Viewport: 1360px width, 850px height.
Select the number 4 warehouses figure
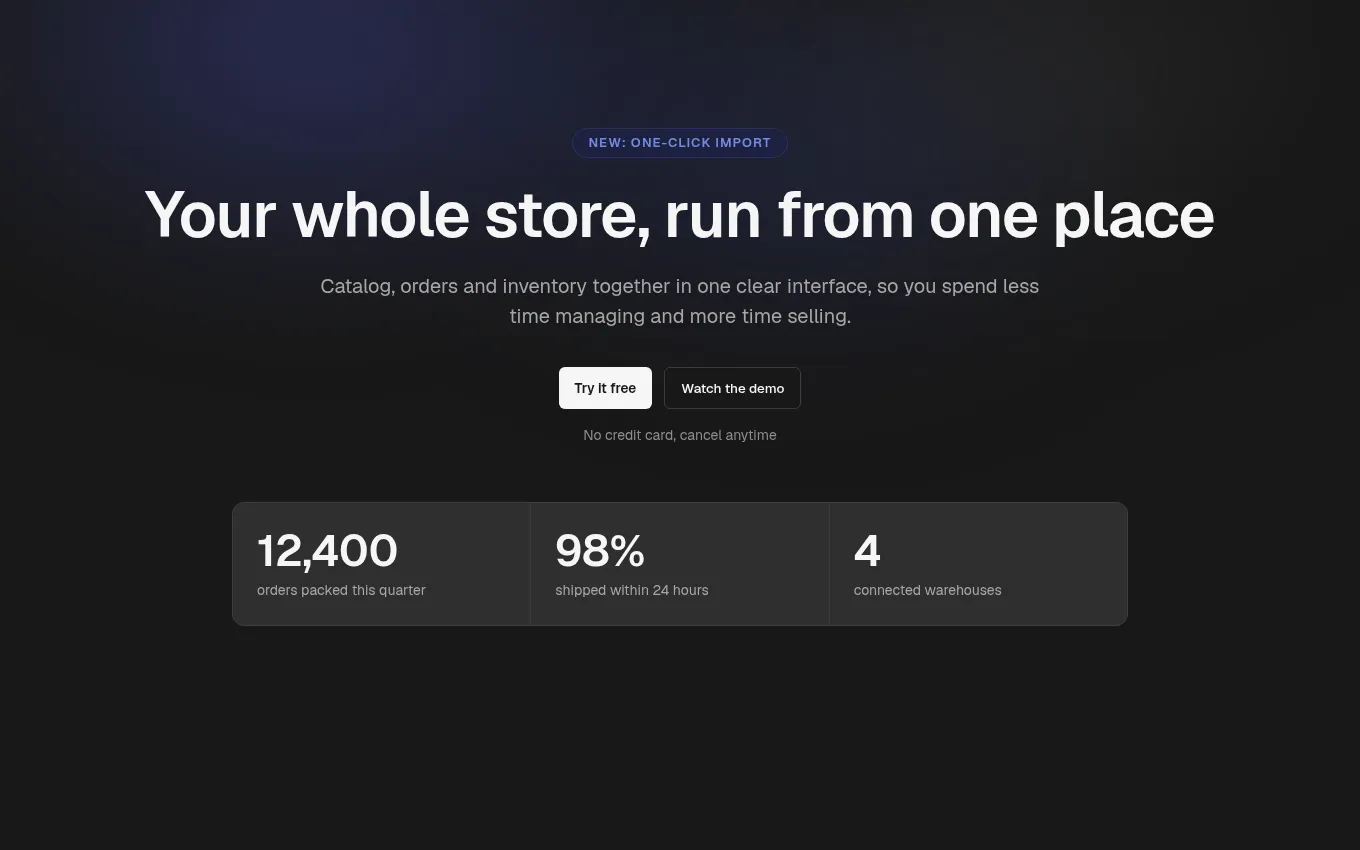click(x=867, y=551)
